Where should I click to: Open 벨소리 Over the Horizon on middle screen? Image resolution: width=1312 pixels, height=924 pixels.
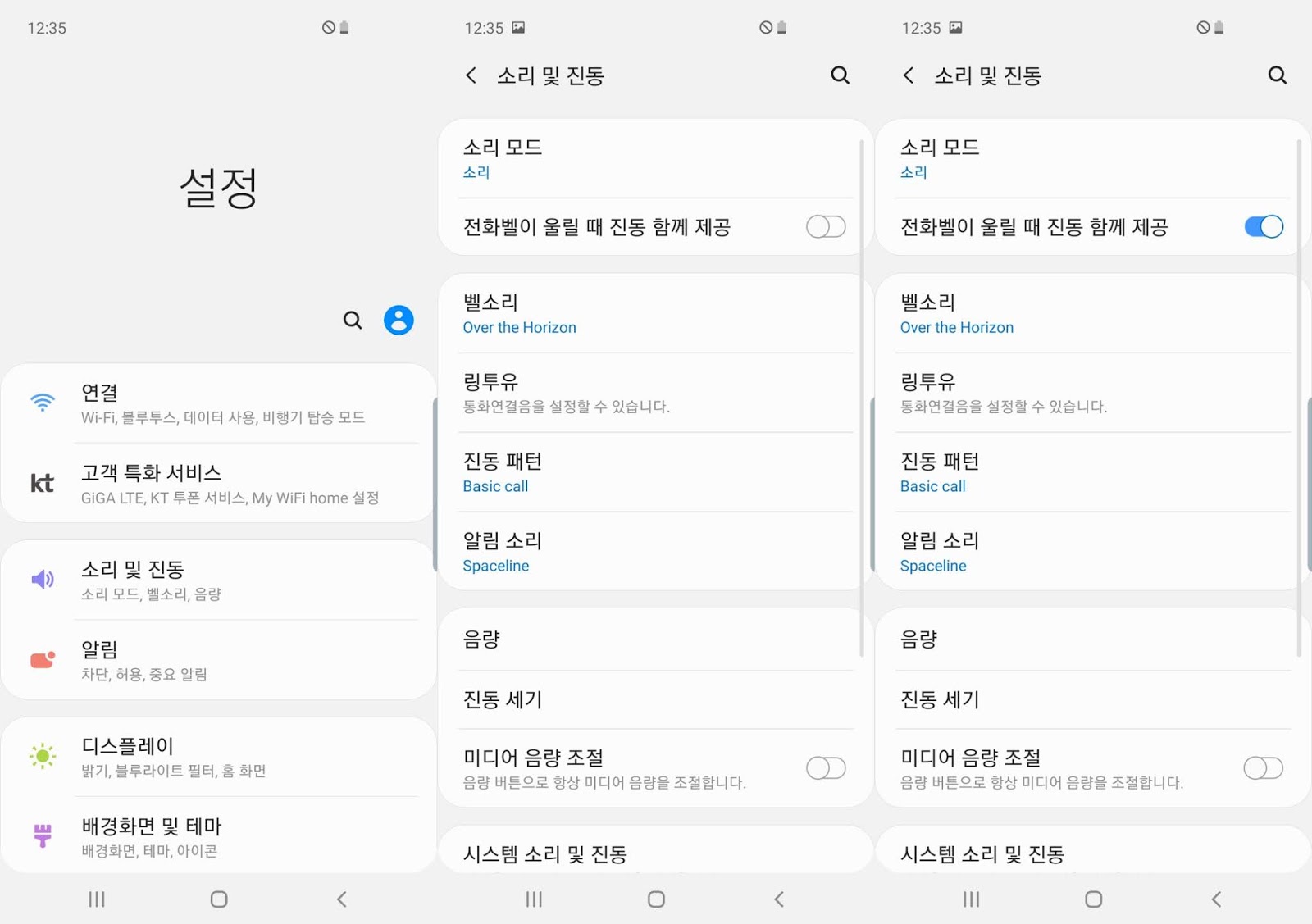tap(654, 314)
